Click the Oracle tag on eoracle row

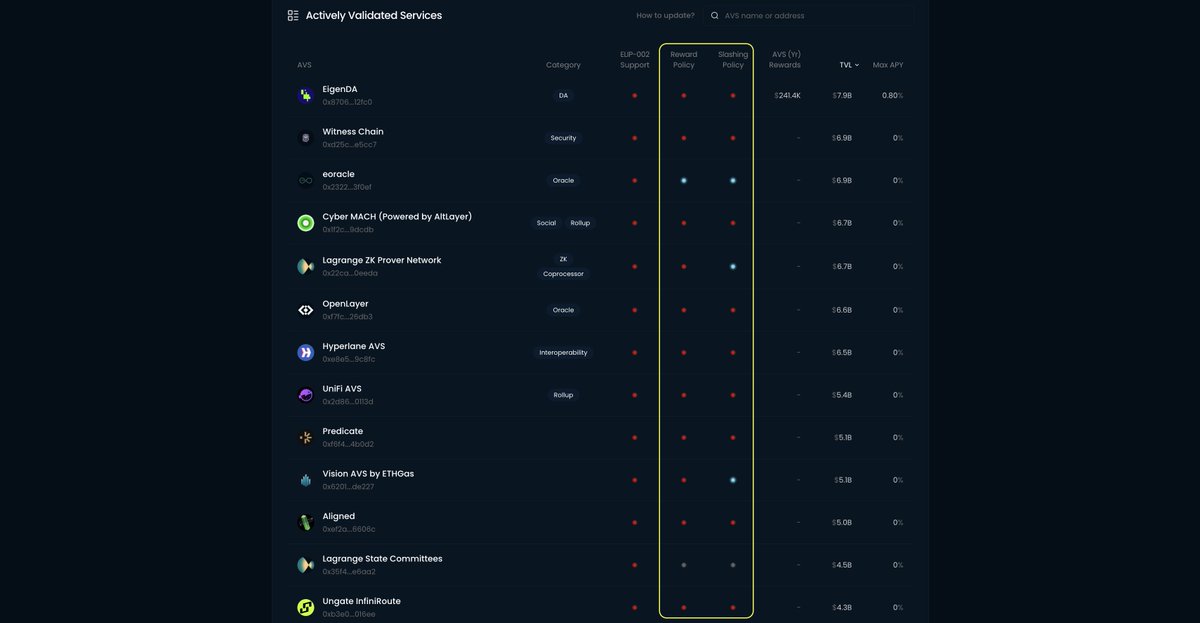[x=563, y=181]
